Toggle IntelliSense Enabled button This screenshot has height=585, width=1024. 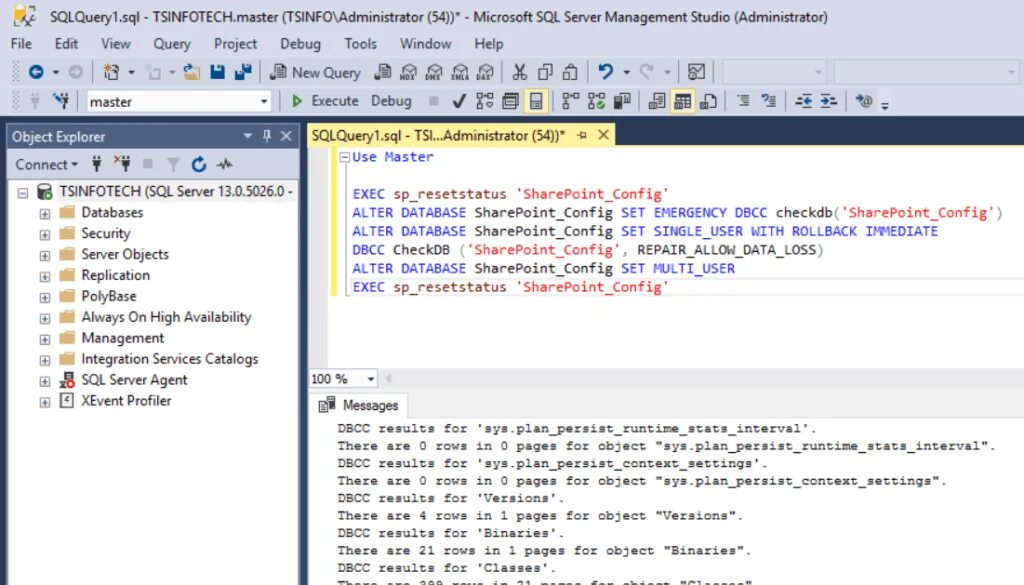pyautogui.click(x=536, y=101)
